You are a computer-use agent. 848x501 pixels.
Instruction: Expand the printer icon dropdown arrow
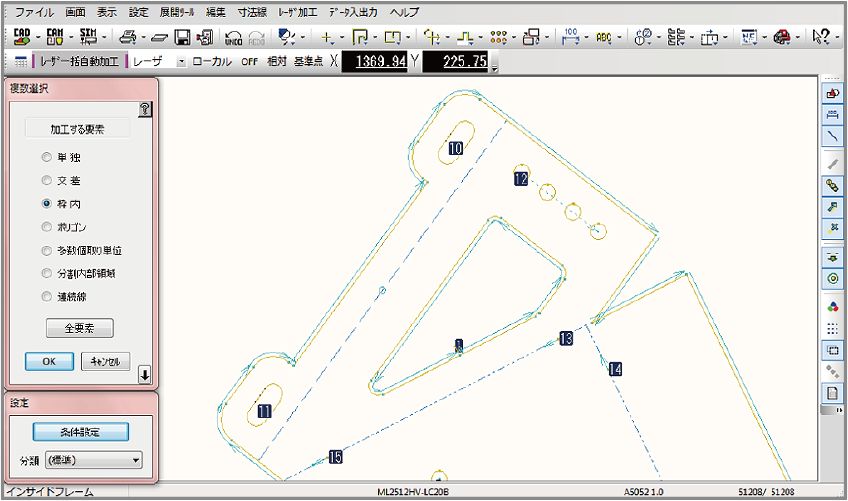(x=143, y=38)
